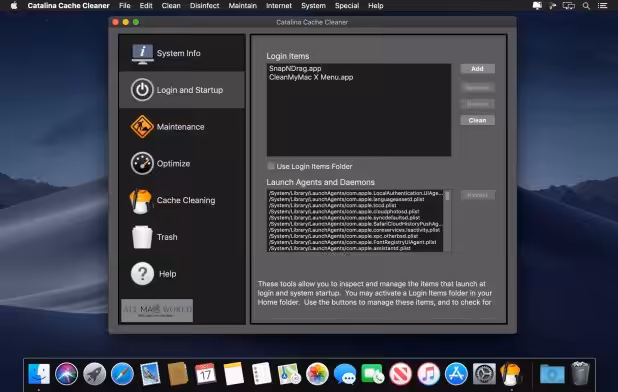The image size is (618, 392).
Task: Open the Edit menu
Action: tap(146, 6)
